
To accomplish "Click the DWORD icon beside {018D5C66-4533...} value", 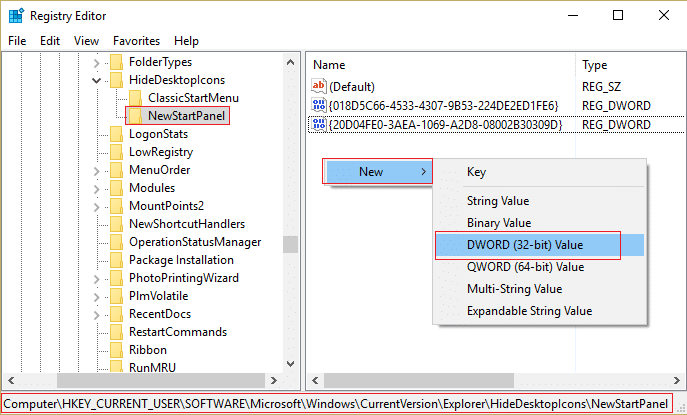I will coord(319,105).
